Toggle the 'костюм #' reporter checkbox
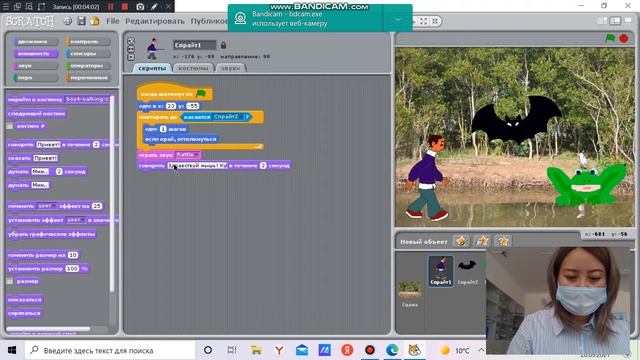The image size is (640, 360). [10, 126]
